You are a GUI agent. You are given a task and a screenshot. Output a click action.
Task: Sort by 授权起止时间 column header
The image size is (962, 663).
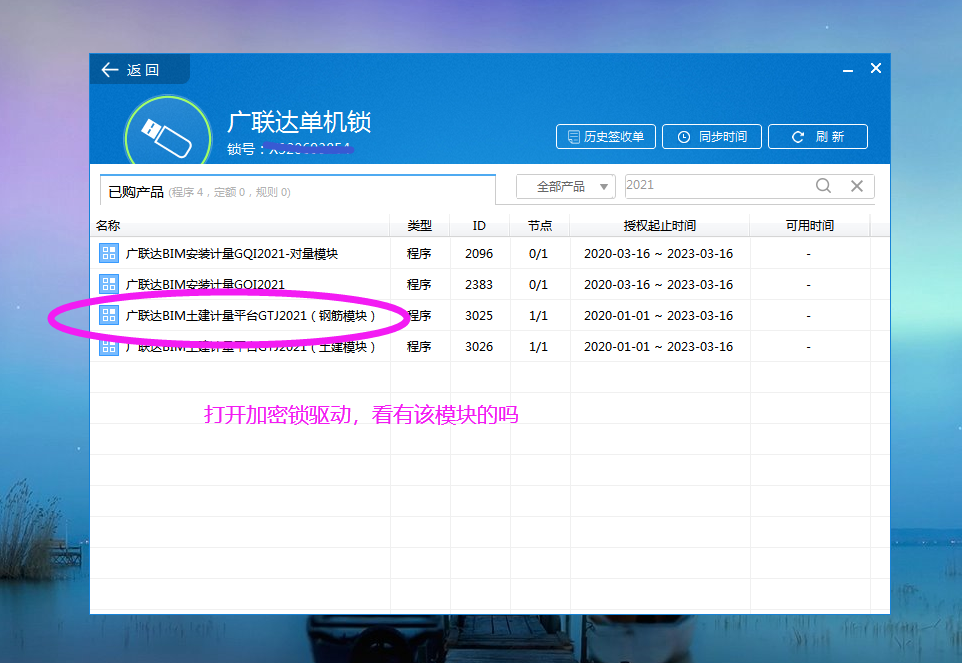click(660, 226)
